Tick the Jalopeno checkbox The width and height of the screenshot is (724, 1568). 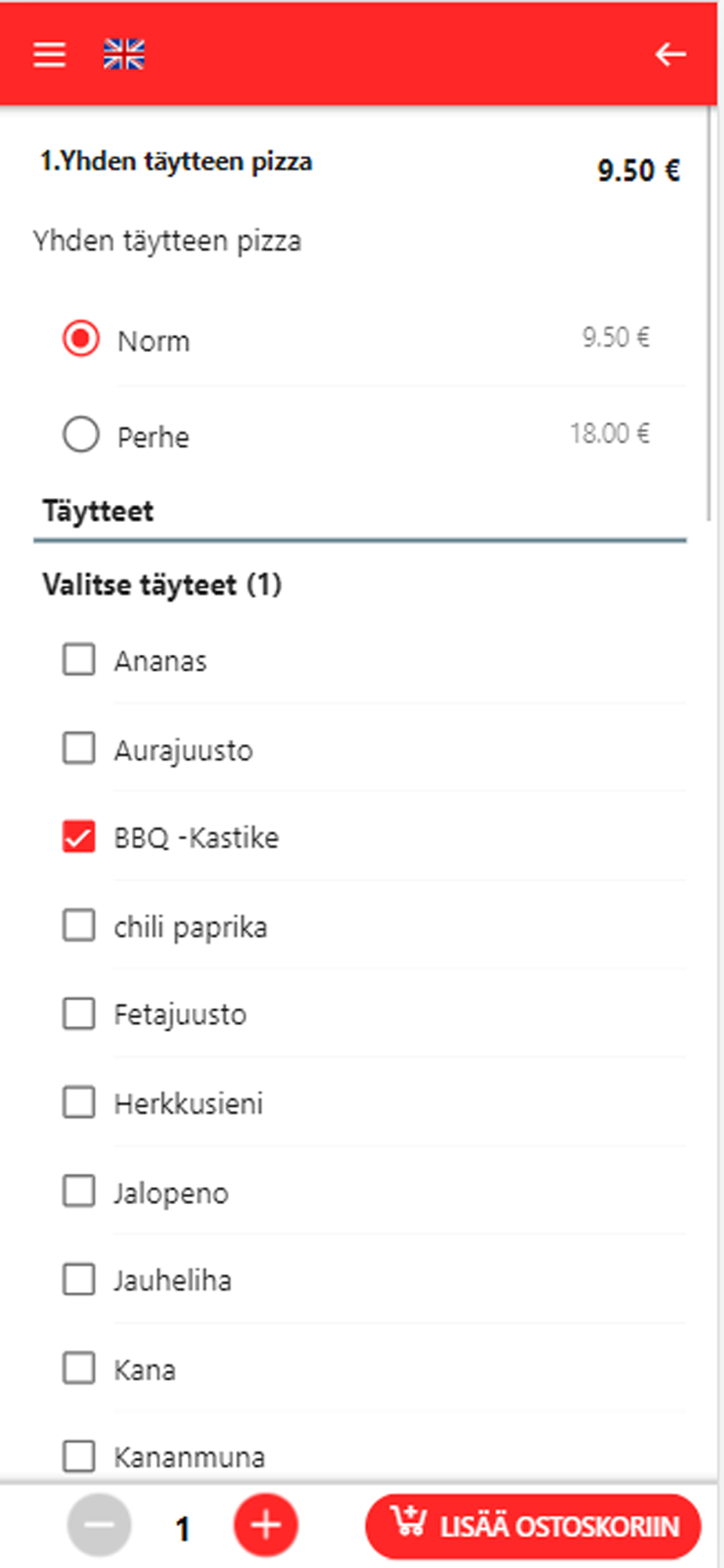(x=79, y=1192)
